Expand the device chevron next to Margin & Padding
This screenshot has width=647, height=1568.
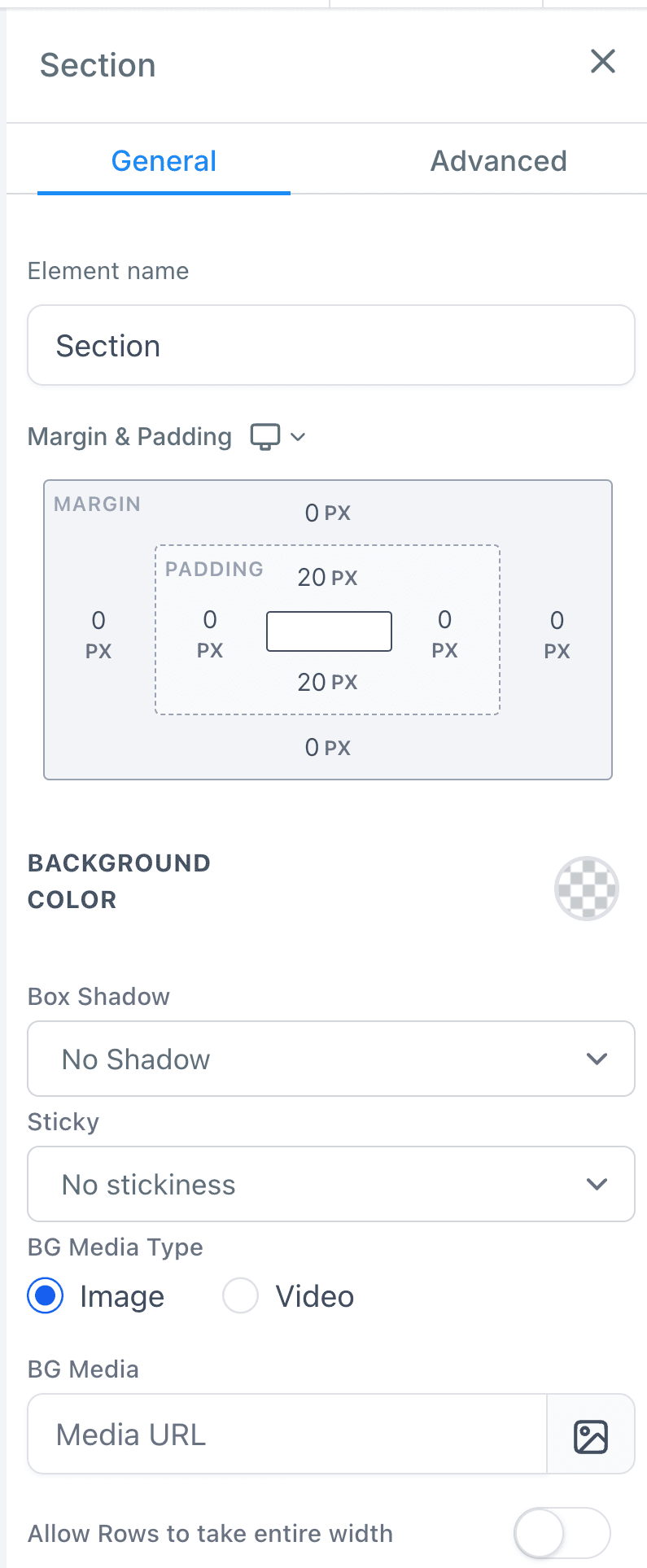pos(298,437)
